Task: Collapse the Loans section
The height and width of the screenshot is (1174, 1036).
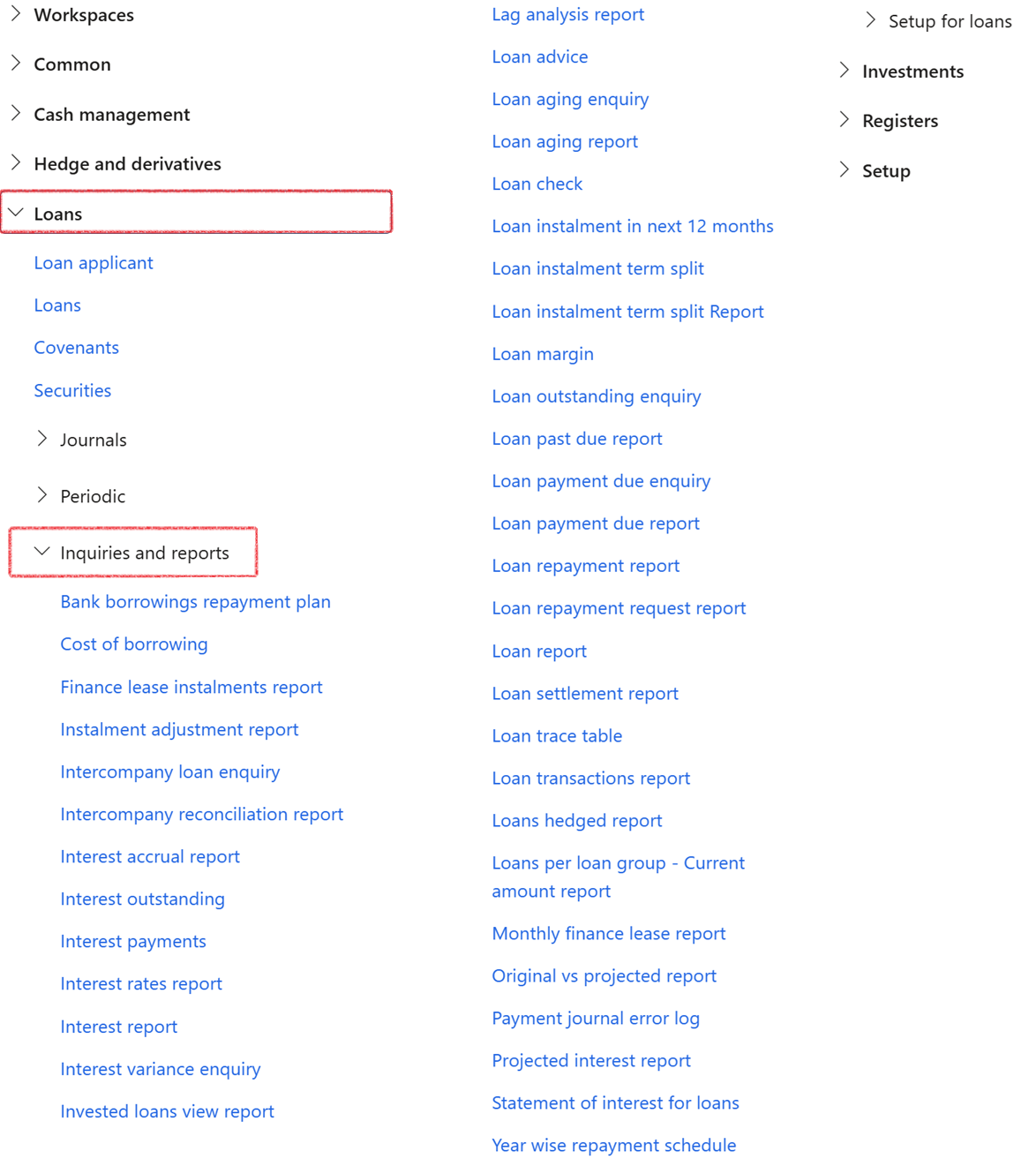Action: click(x=16, y=213)
